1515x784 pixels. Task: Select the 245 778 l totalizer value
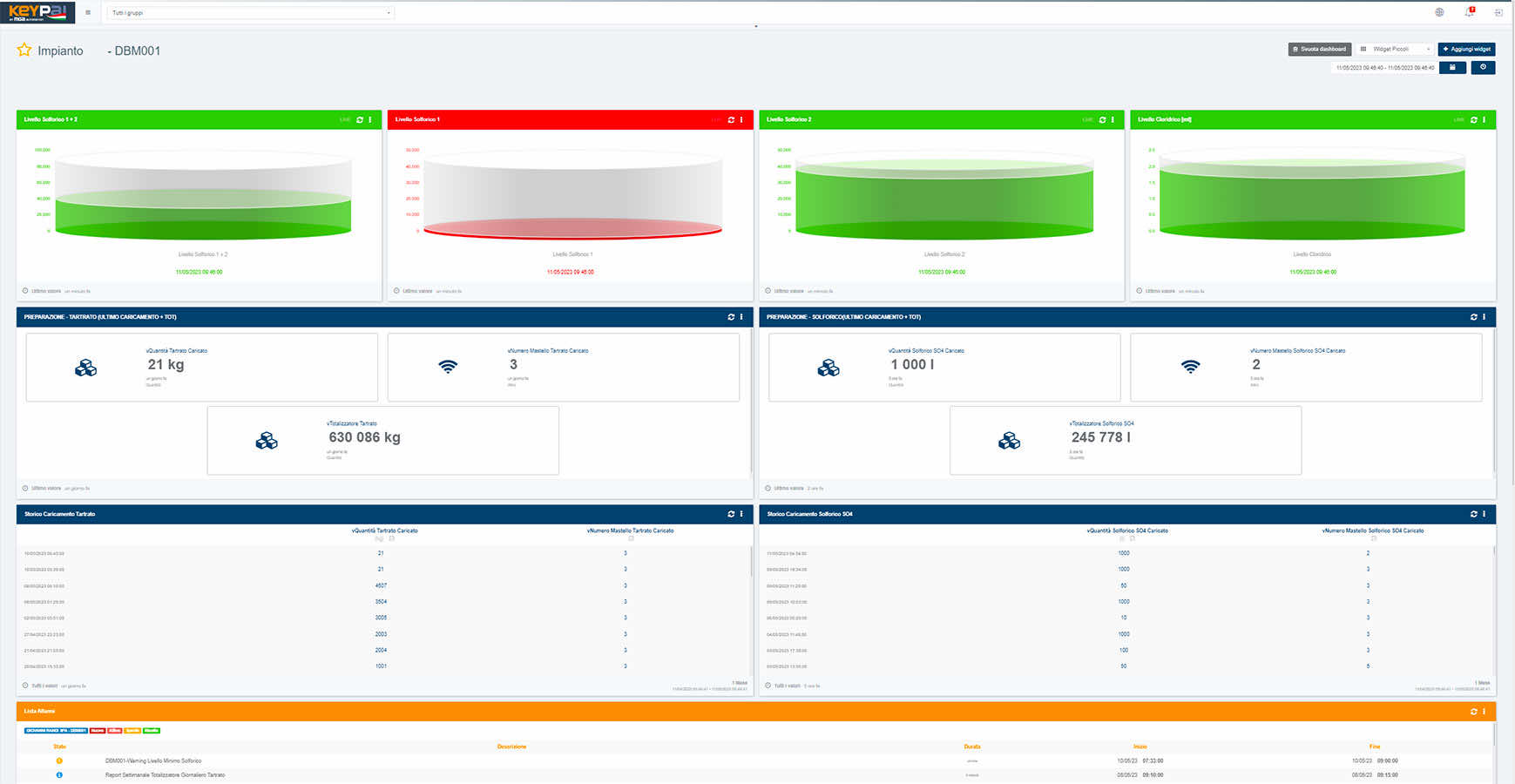click(1101, 437)
